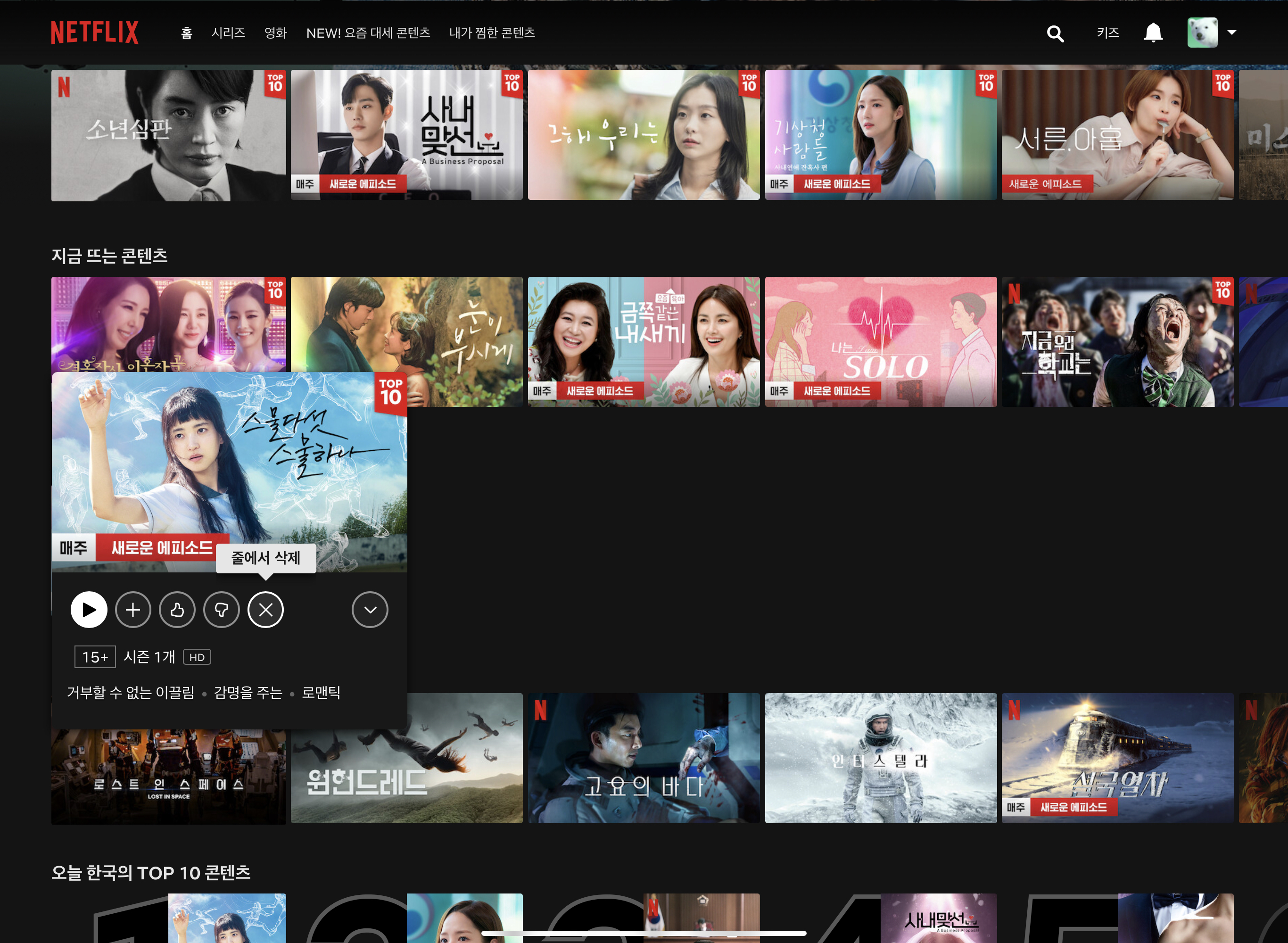Open the 키즈 link

click(x=1107, y=33)
